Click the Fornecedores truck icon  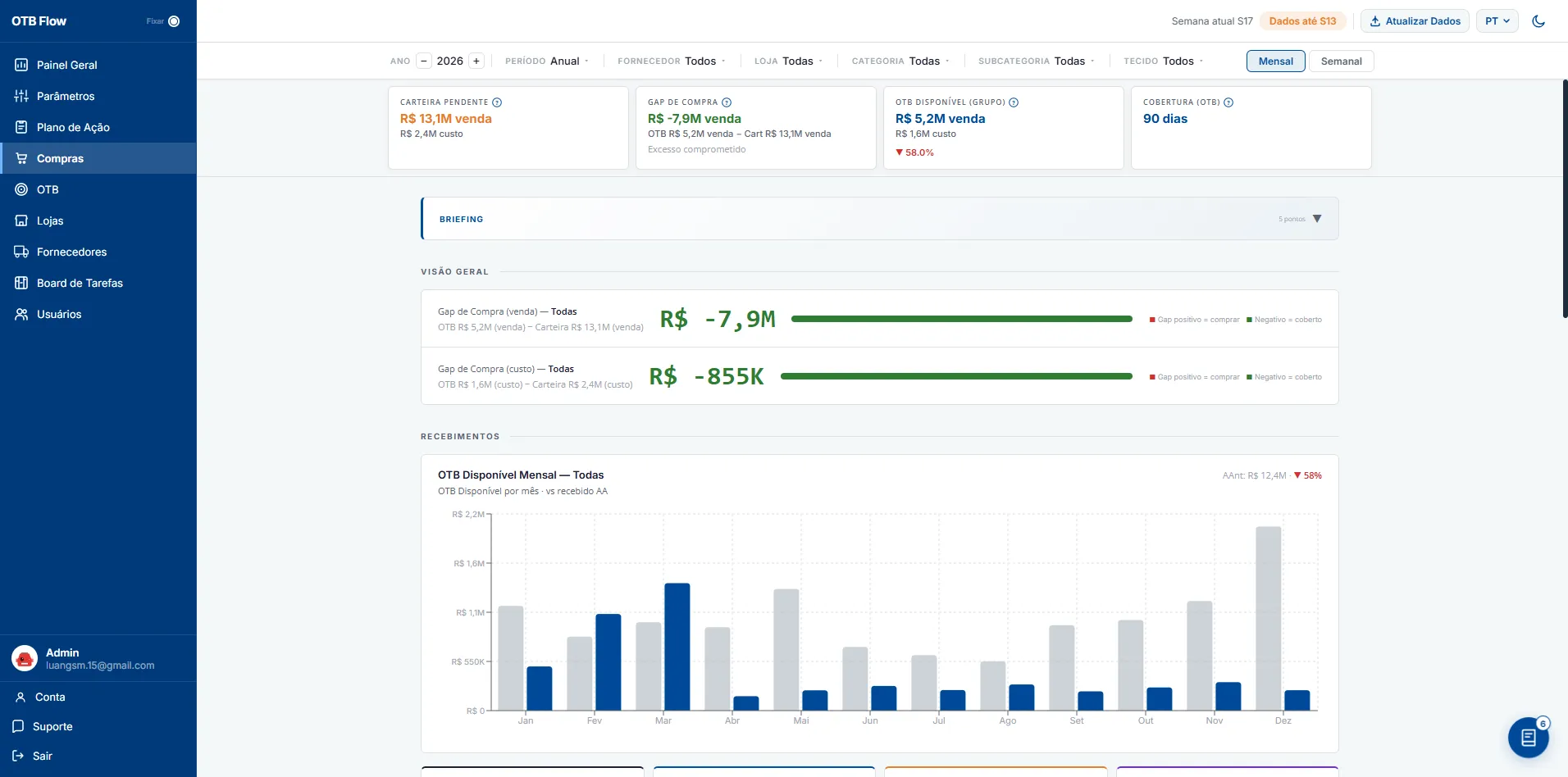coord(21,252)
